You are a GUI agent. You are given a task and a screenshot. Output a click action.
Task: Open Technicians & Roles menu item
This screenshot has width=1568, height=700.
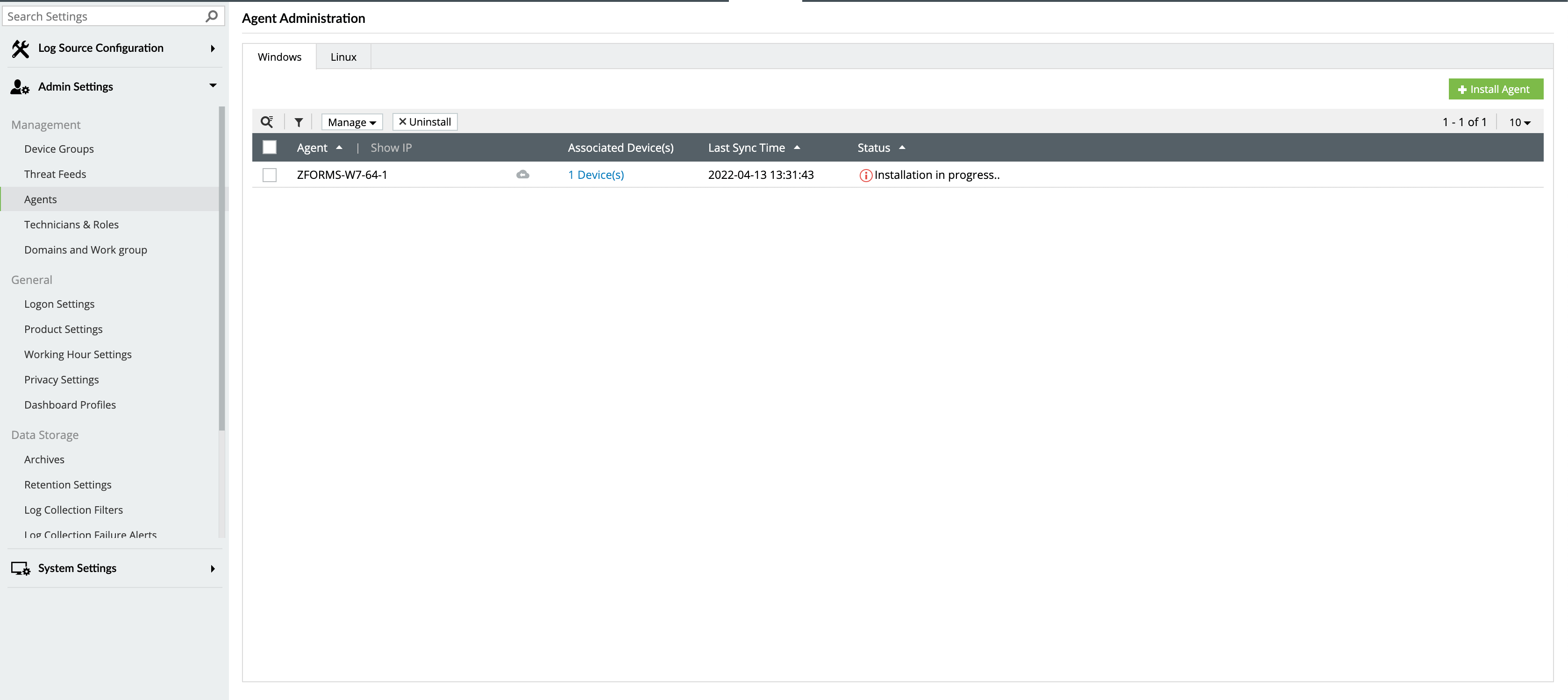(x=71, y=225)
